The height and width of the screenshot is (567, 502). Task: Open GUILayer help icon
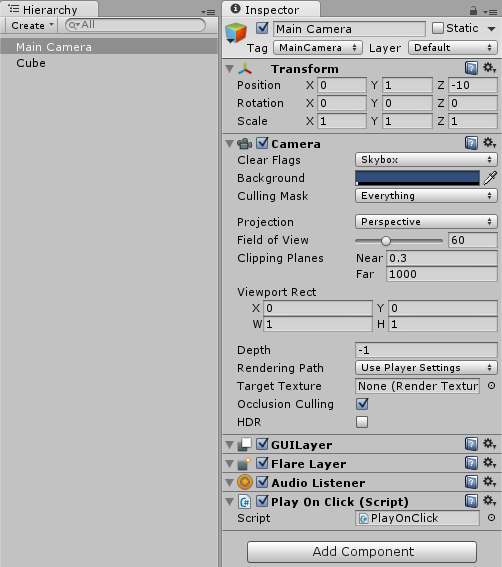(471, 444)
